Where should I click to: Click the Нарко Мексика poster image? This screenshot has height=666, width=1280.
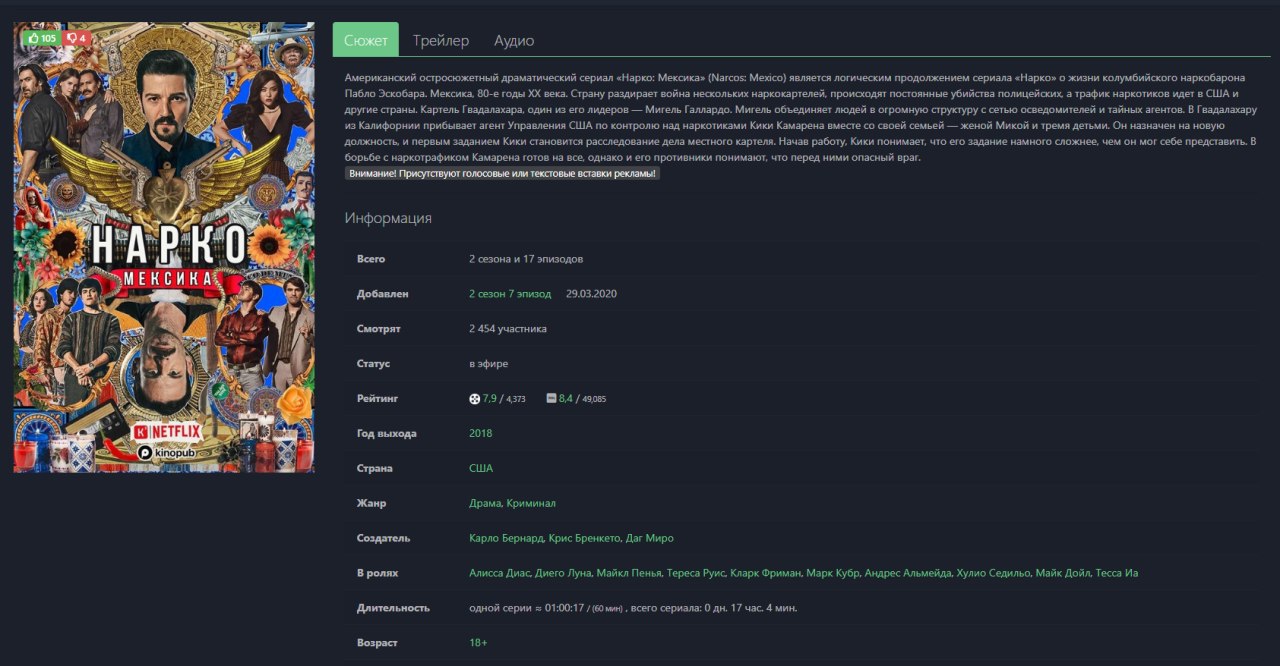[164, 248]
